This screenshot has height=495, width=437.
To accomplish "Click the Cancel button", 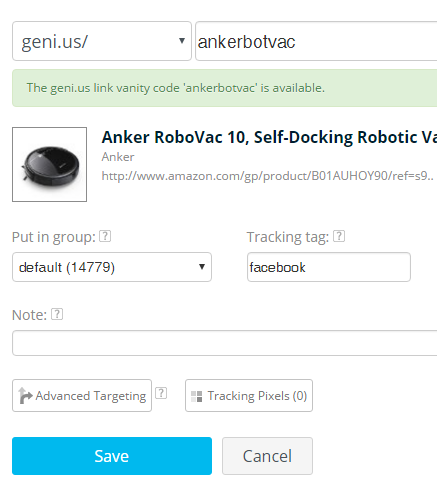I will (x=267, y=456).
